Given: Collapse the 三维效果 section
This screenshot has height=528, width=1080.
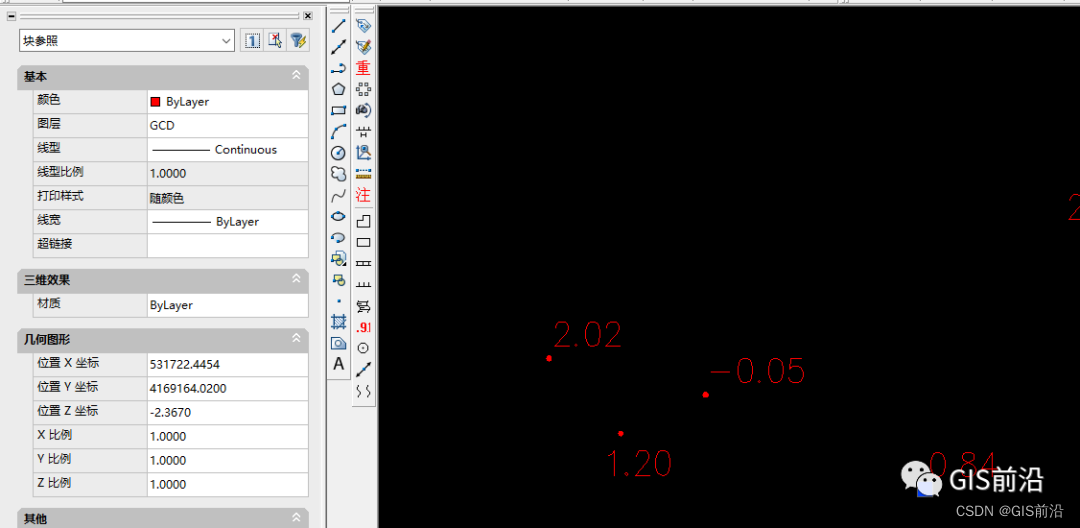Looking at the screenshot, I should pyautogui.click(x=296, y=279).
